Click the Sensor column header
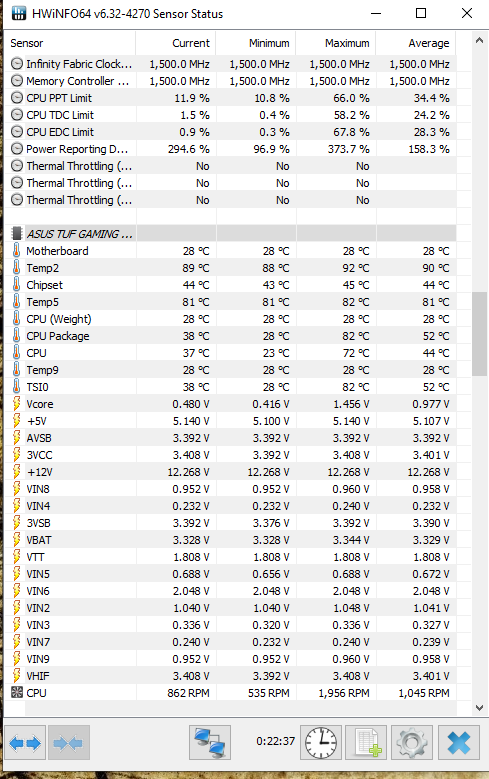 click(70, 43)
